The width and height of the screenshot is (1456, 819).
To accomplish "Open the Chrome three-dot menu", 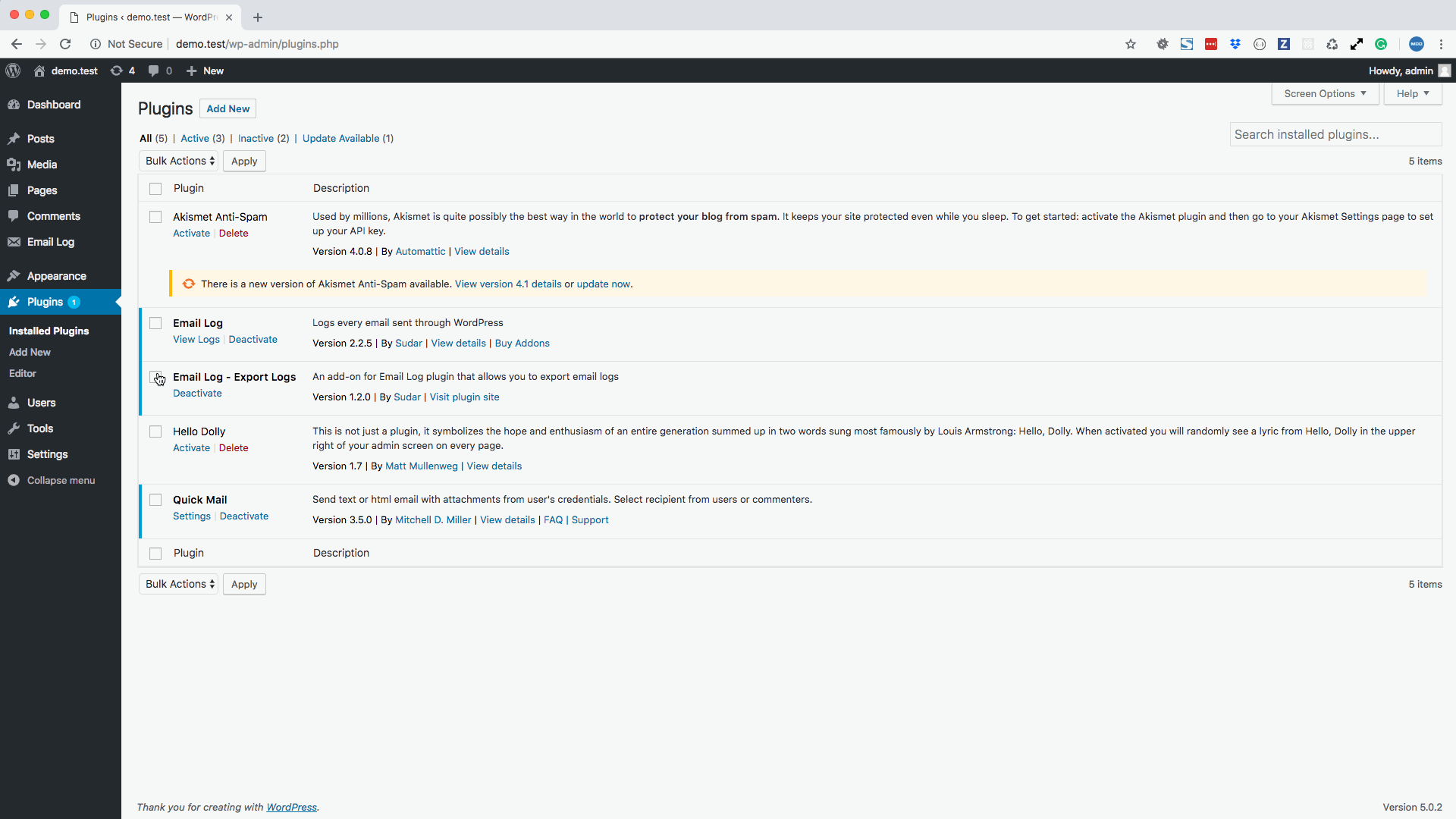I will pos(1442,44).
